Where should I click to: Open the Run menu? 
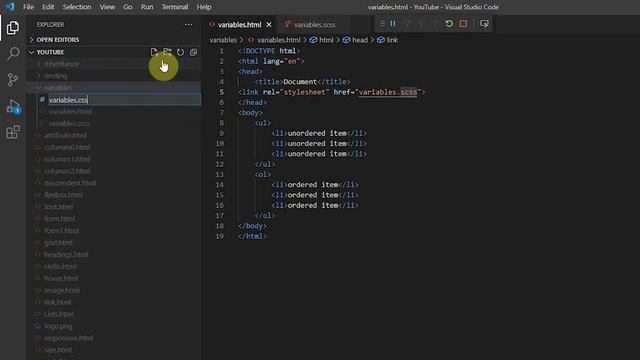pos(147,7)
